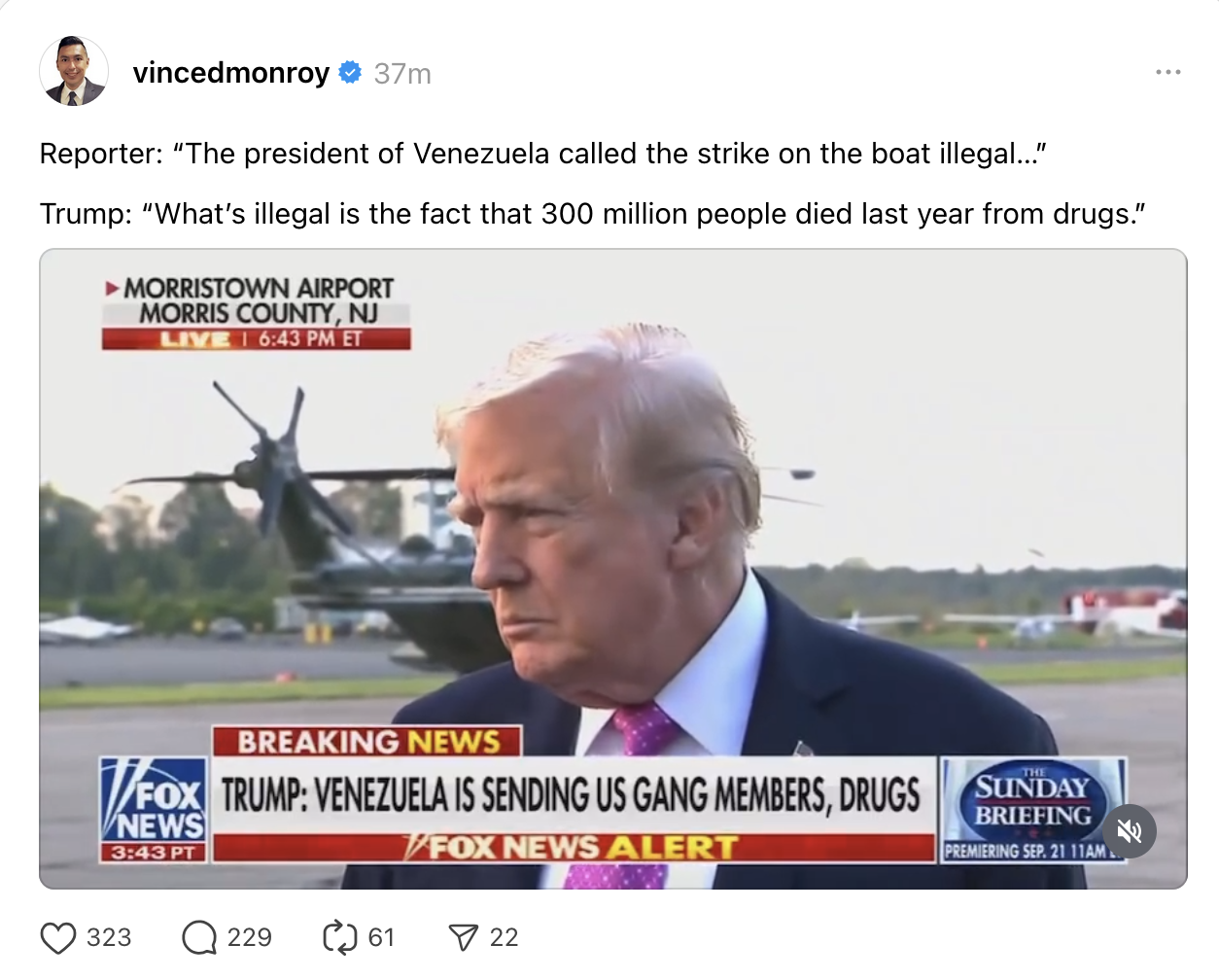The height and width of the screenshot is (980, 1219).
Task: Open vincedmonroy's profile picture
Action: [x=74, y=71]
